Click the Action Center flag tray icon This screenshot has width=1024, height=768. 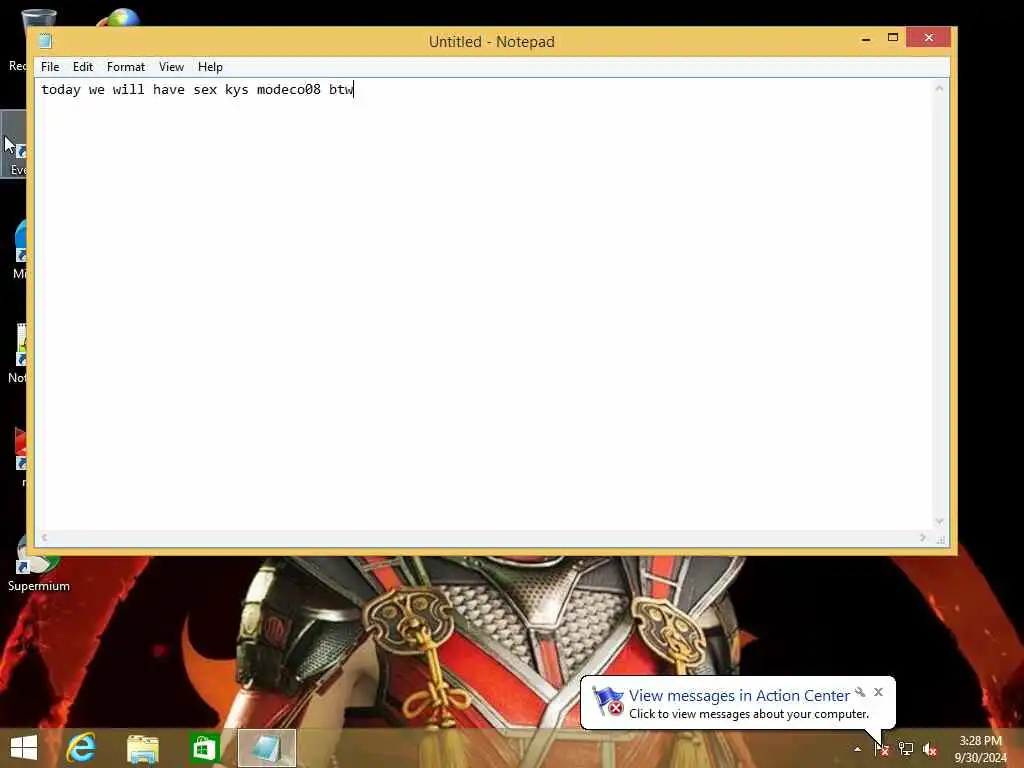[882, 749]
